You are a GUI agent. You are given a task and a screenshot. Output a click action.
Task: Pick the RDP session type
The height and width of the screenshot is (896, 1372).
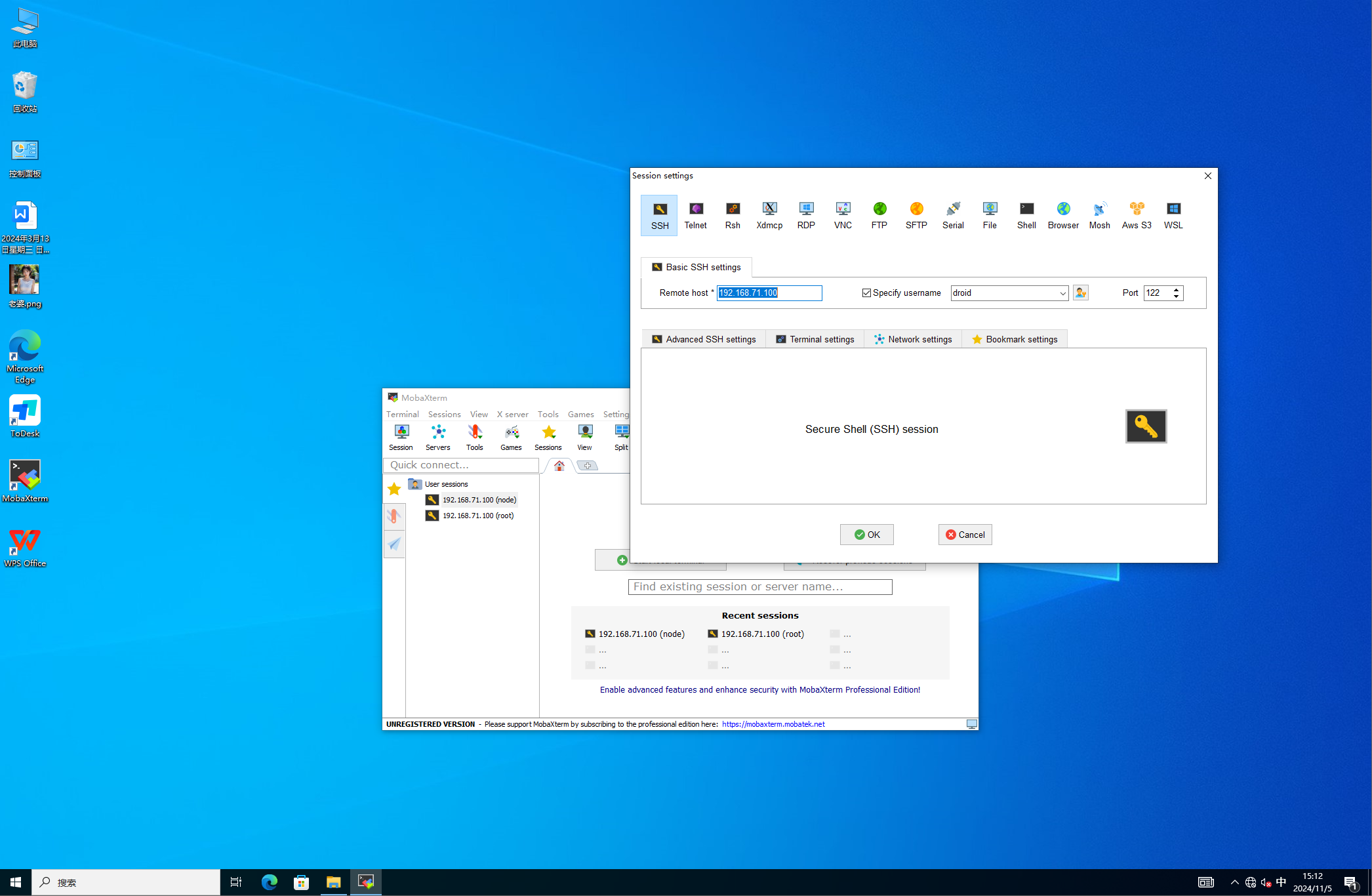coord(806,215)
